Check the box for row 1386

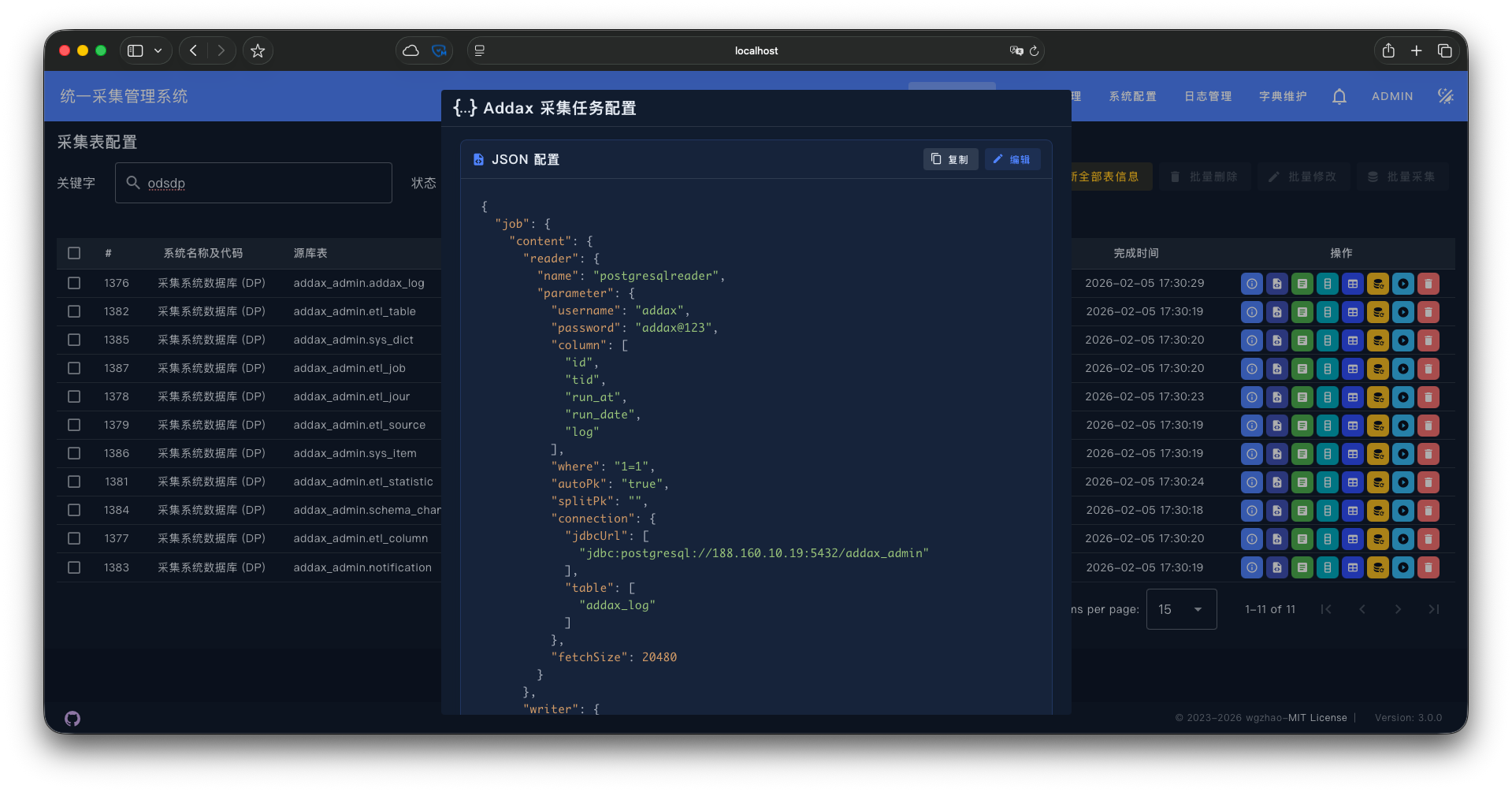(x=74, y=453)
